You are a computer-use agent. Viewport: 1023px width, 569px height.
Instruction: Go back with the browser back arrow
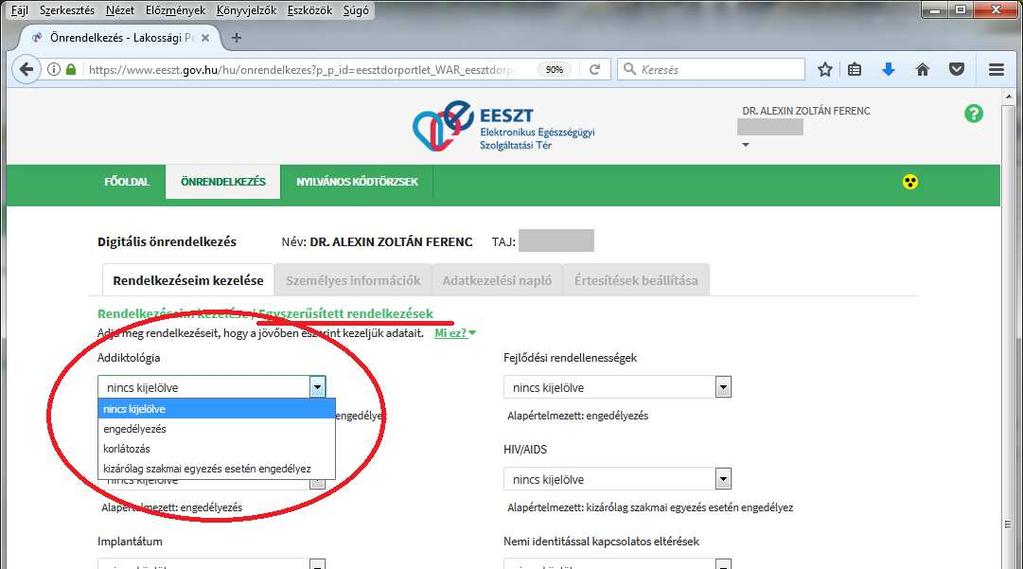tap(26, 69)
